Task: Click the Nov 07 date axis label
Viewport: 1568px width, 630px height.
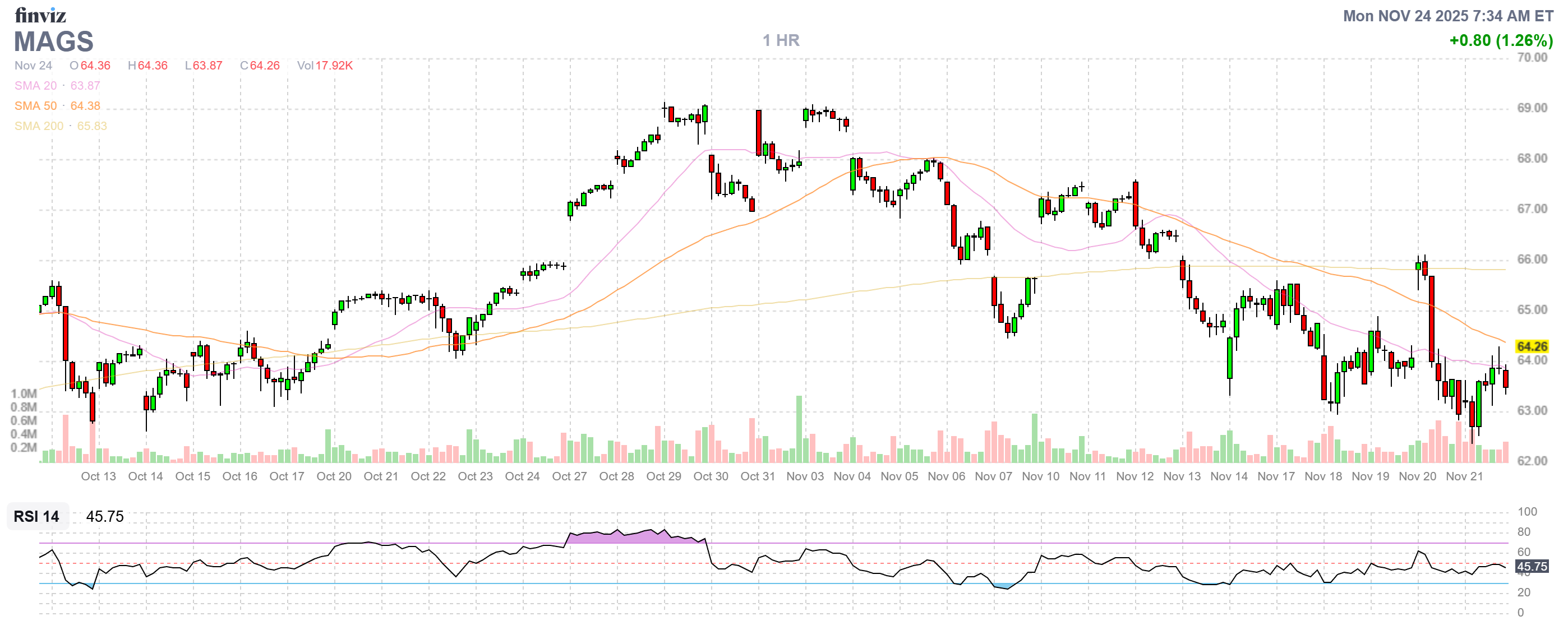Action: (993, 477)
